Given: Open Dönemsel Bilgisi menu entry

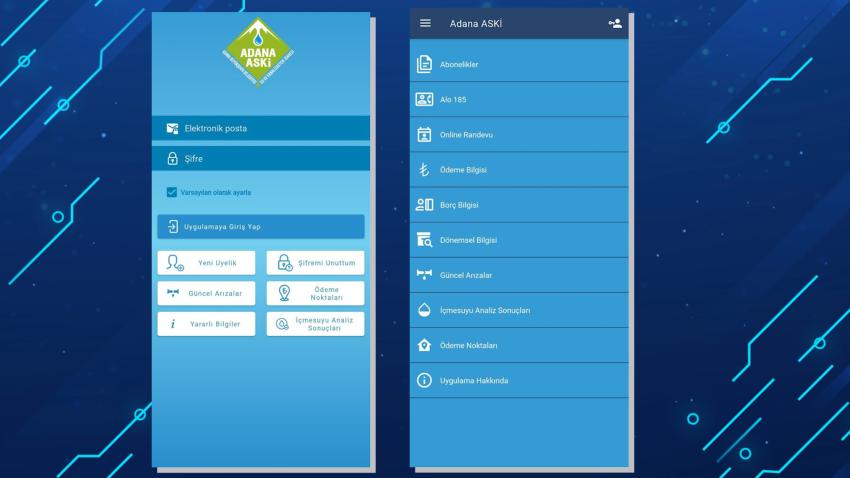Looking at the screenshot, I should pos(519,240).
